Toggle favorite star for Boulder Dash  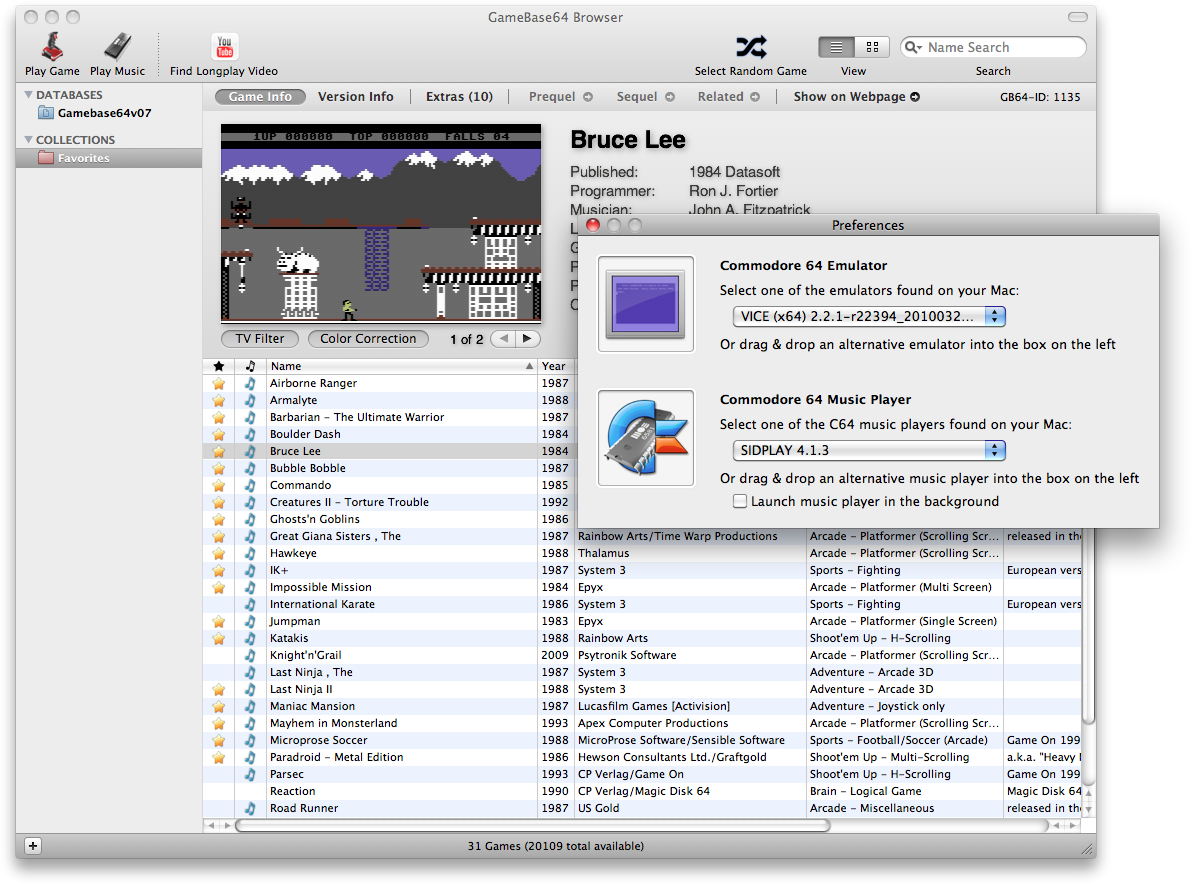pyautogui.click(x=219, y=435)
